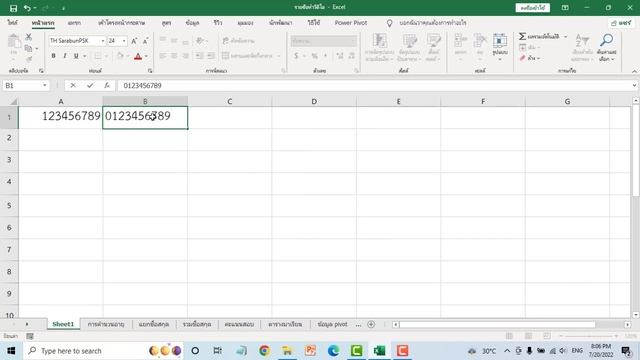Open the File tab
This screenshot has width=640, height=360.
tap(12, 23)
